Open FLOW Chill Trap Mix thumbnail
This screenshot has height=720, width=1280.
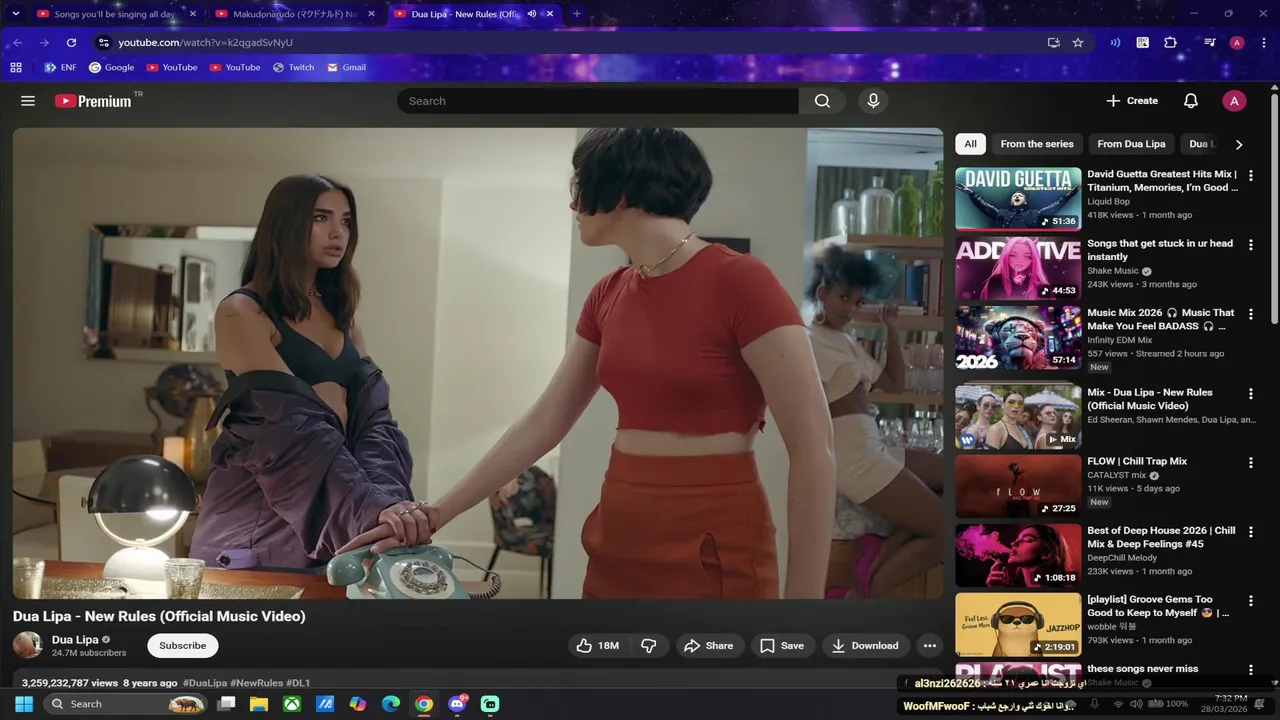1018,486
